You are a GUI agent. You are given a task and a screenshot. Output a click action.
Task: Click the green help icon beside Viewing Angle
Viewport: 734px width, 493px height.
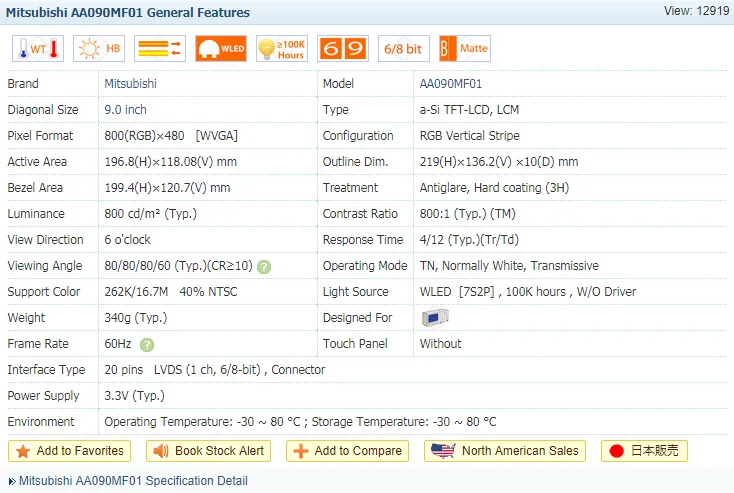point(264,267)
